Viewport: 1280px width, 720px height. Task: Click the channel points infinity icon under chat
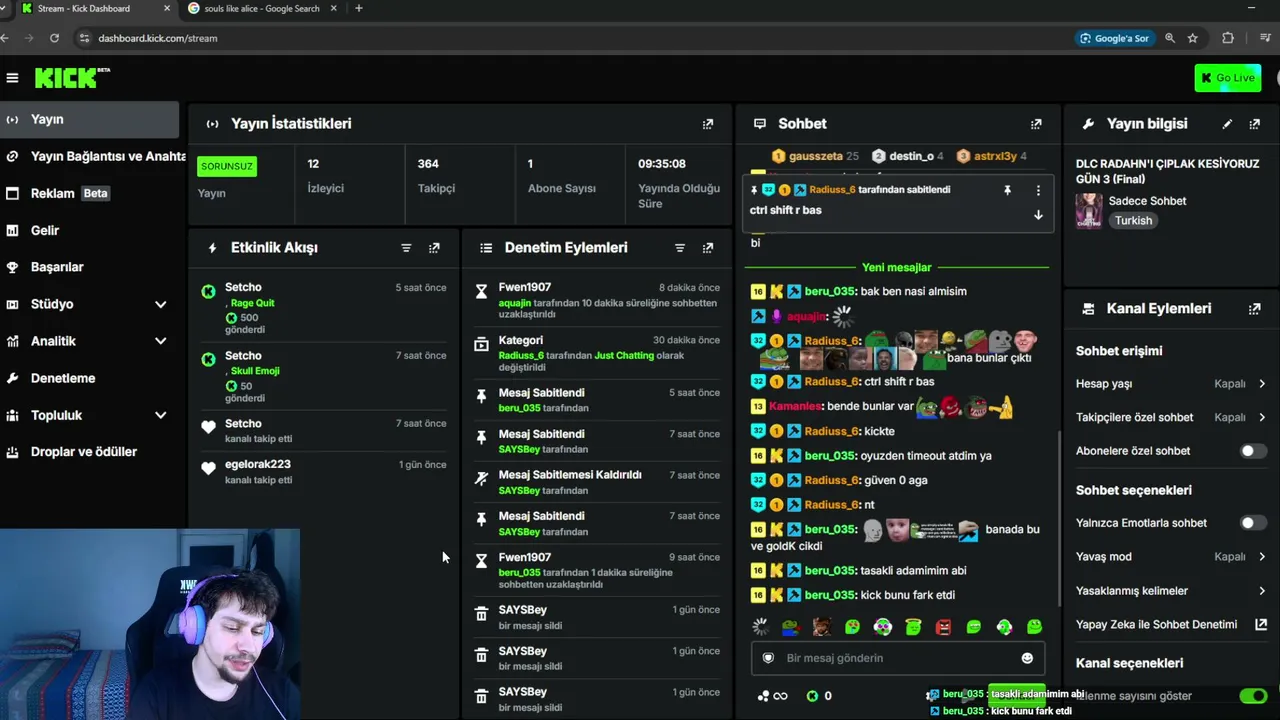point(773,696)
